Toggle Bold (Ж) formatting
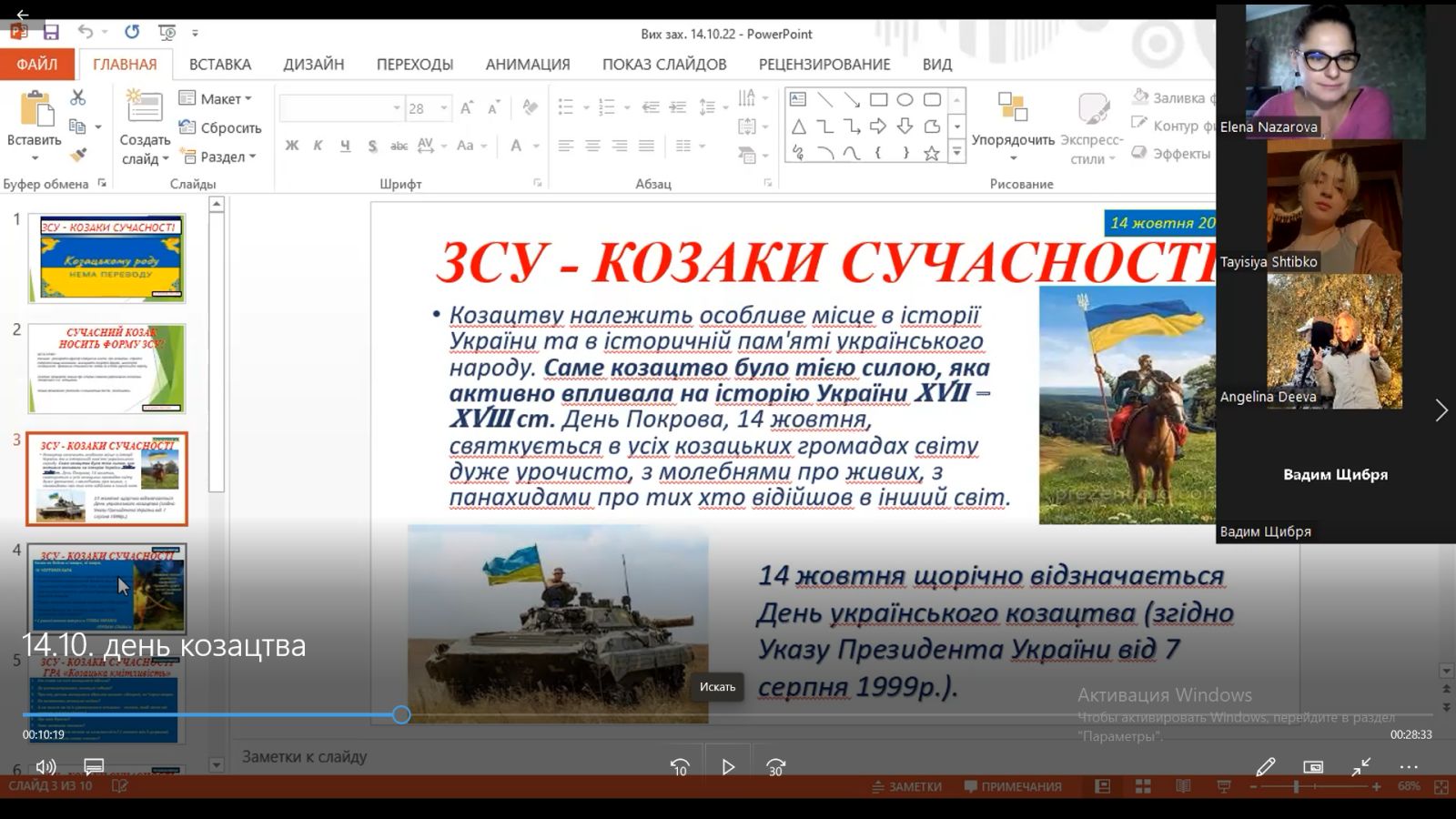Viewport: 1456px width, 819px height. pos(292,146)
